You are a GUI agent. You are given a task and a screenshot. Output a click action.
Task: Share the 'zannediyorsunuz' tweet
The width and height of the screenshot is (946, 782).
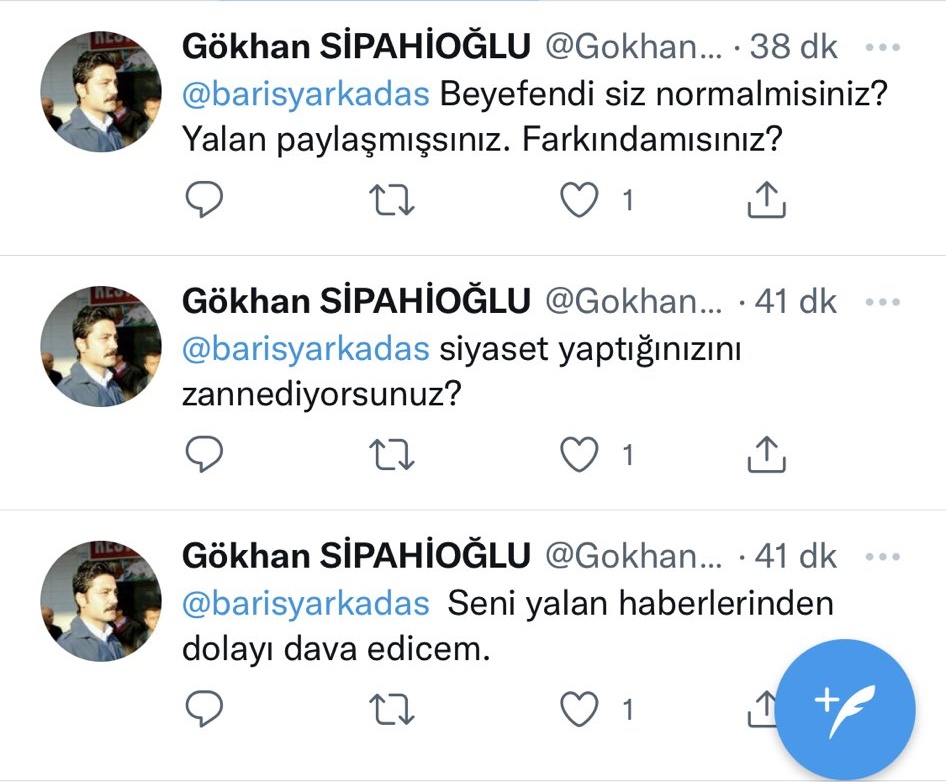[x=767, y=456]
